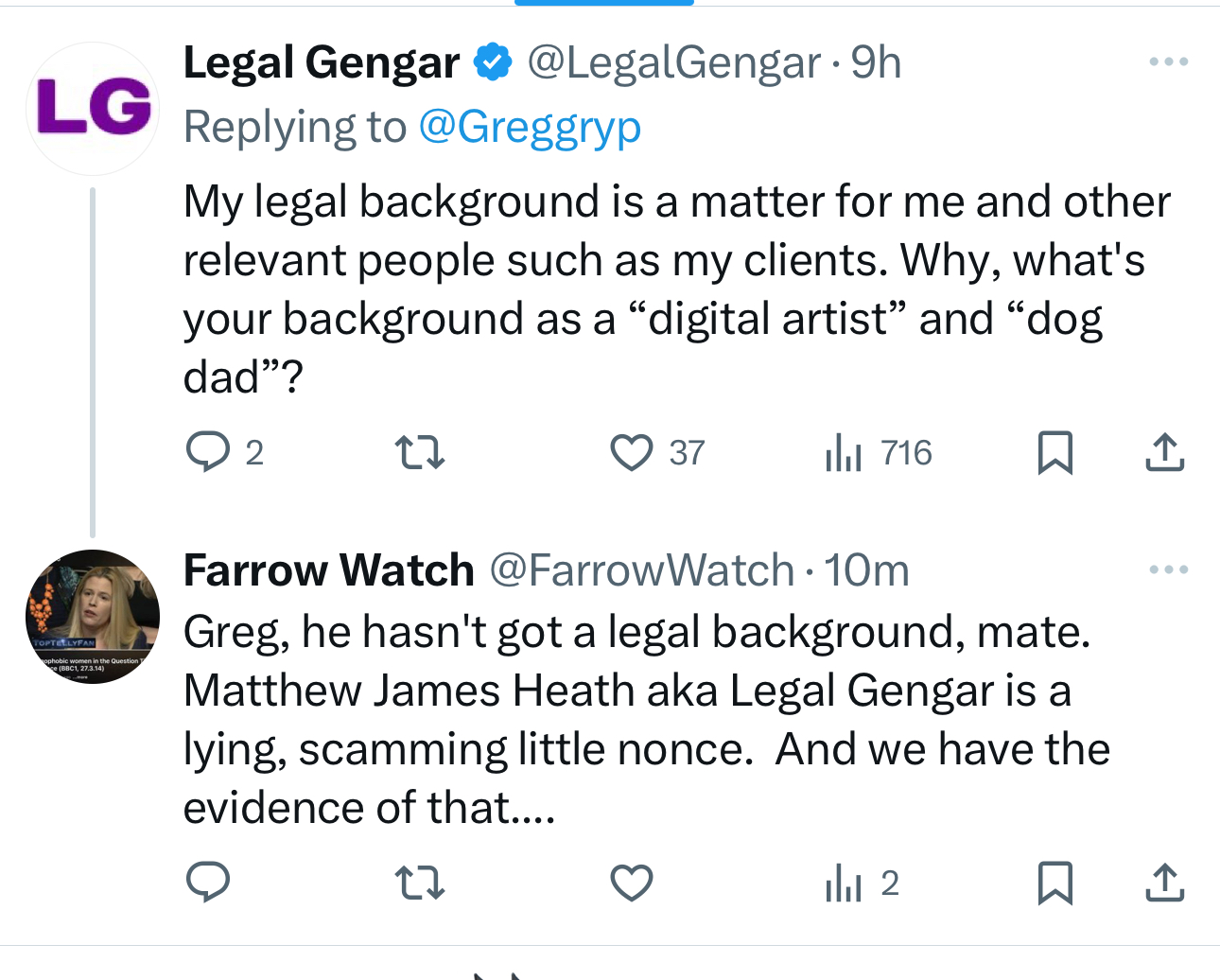
Task: Share Farrow Watch's tweet
Action: [x=1164, y=883]
